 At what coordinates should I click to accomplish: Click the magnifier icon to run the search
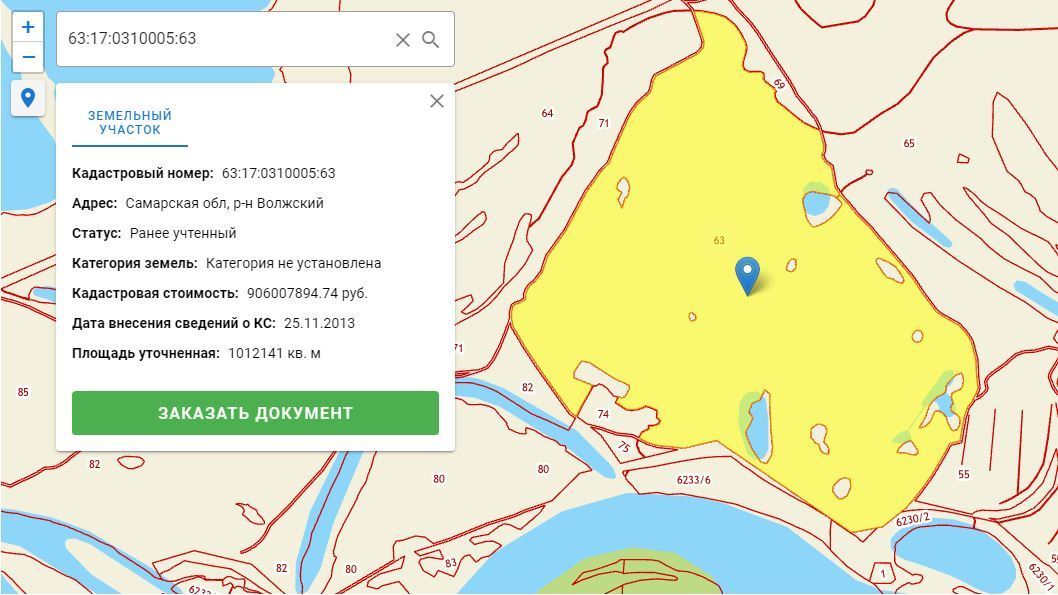[431, 40]
